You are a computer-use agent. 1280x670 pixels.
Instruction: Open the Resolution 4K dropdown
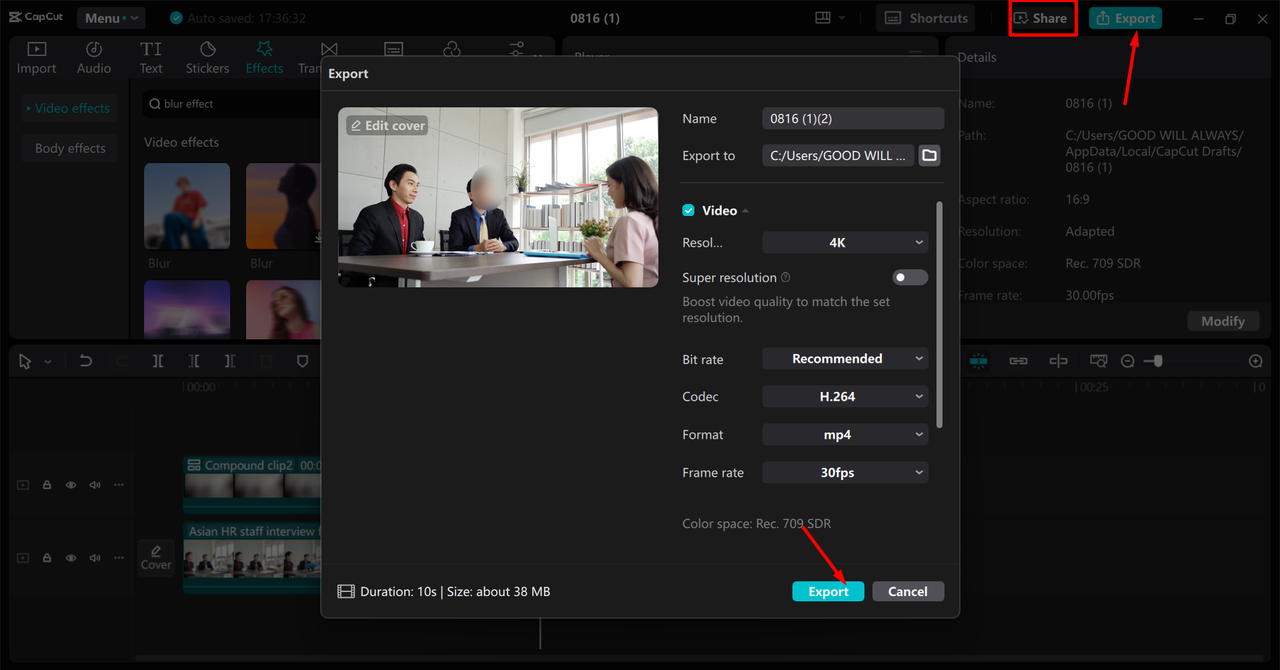(x=845, y=242)
